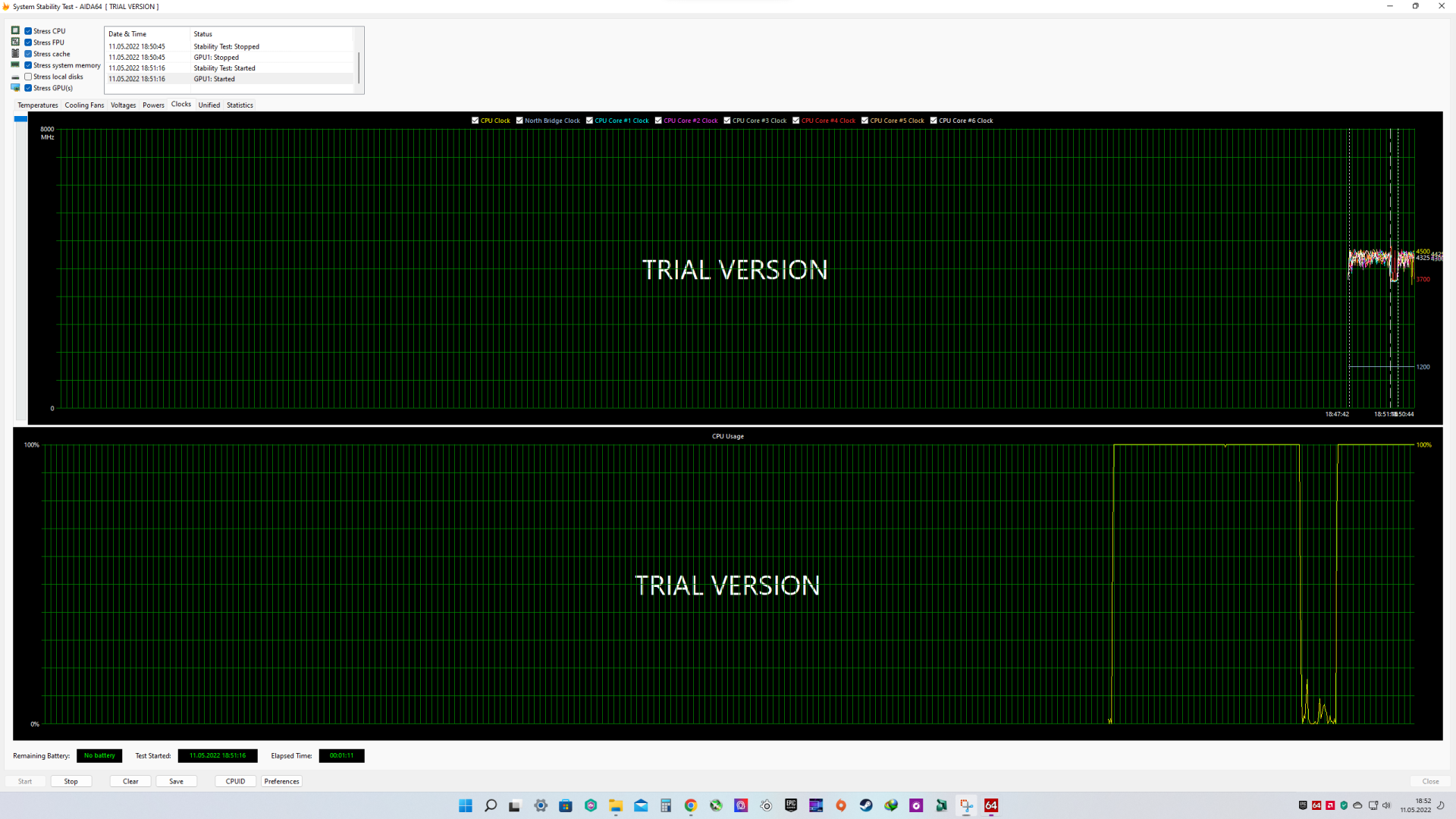Click the AMD Radeon tray icon
The width and height of the screenshot is (1456, 819).
pos(1330,805)
